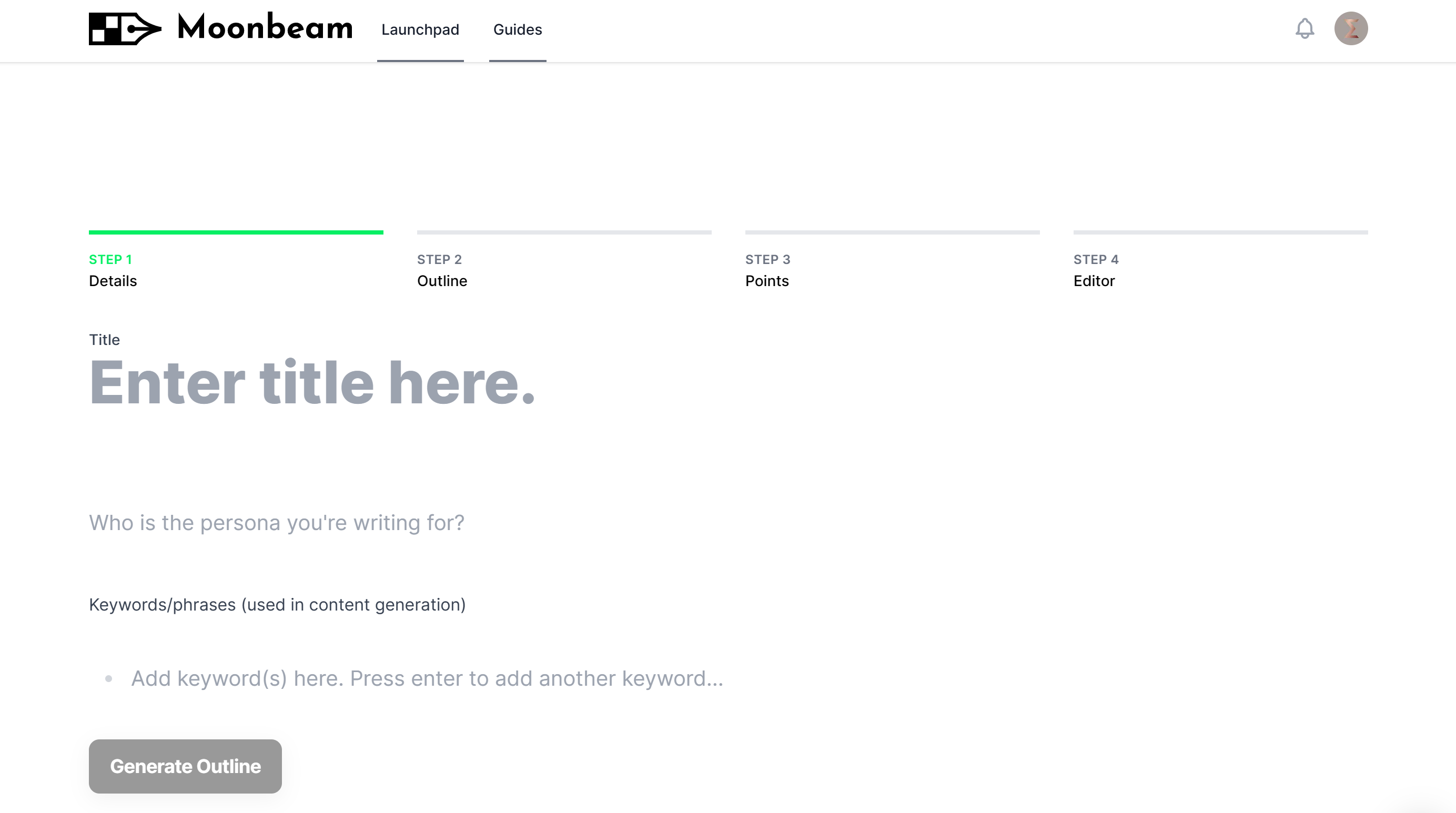1456x813 pixels.
Task: Click the Generate Outline button
Action: 185,766
